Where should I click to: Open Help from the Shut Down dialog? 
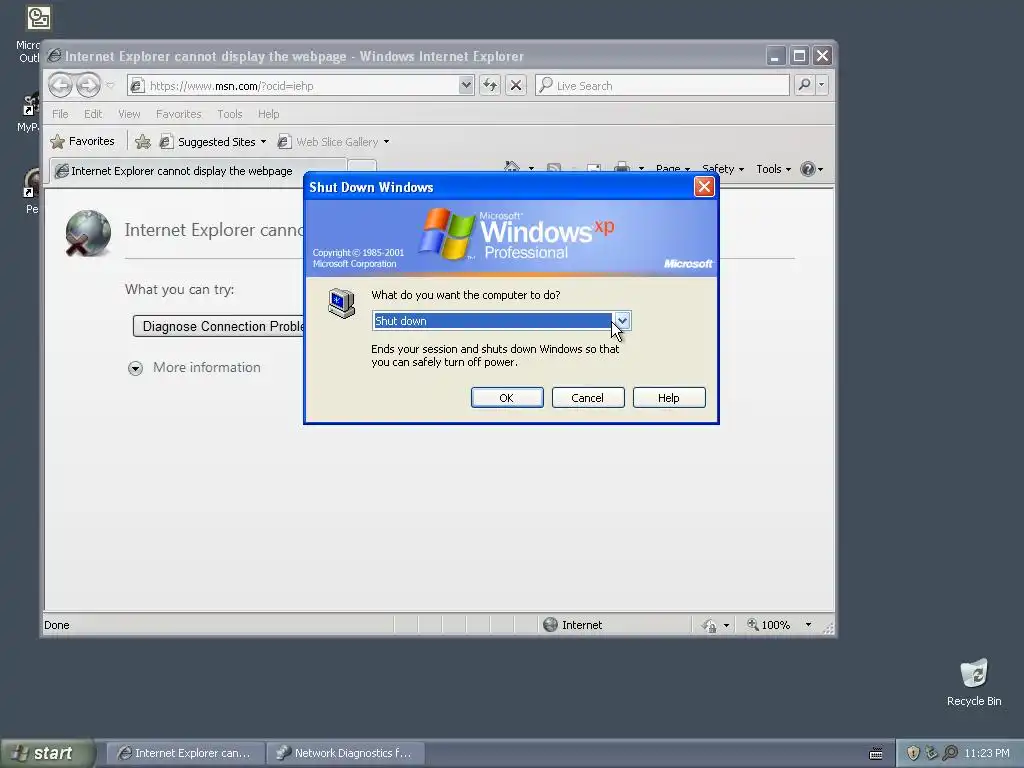point(669,398)
